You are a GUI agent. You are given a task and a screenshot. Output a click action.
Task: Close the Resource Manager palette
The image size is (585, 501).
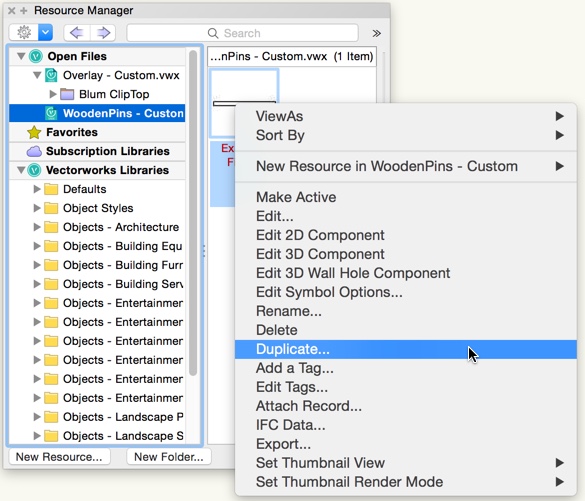[x=12, y=11]
